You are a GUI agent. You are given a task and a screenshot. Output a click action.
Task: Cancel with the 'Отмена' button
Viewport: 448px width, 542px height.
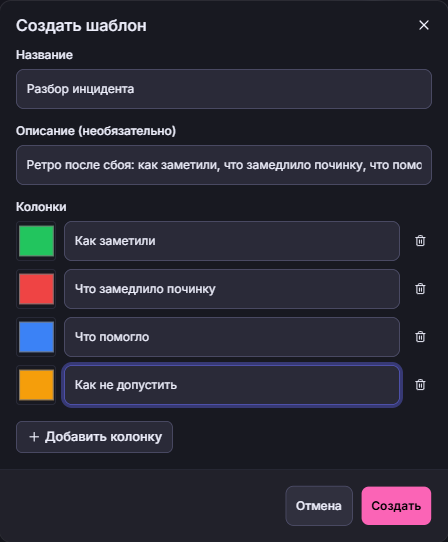[x=319, y=506]
